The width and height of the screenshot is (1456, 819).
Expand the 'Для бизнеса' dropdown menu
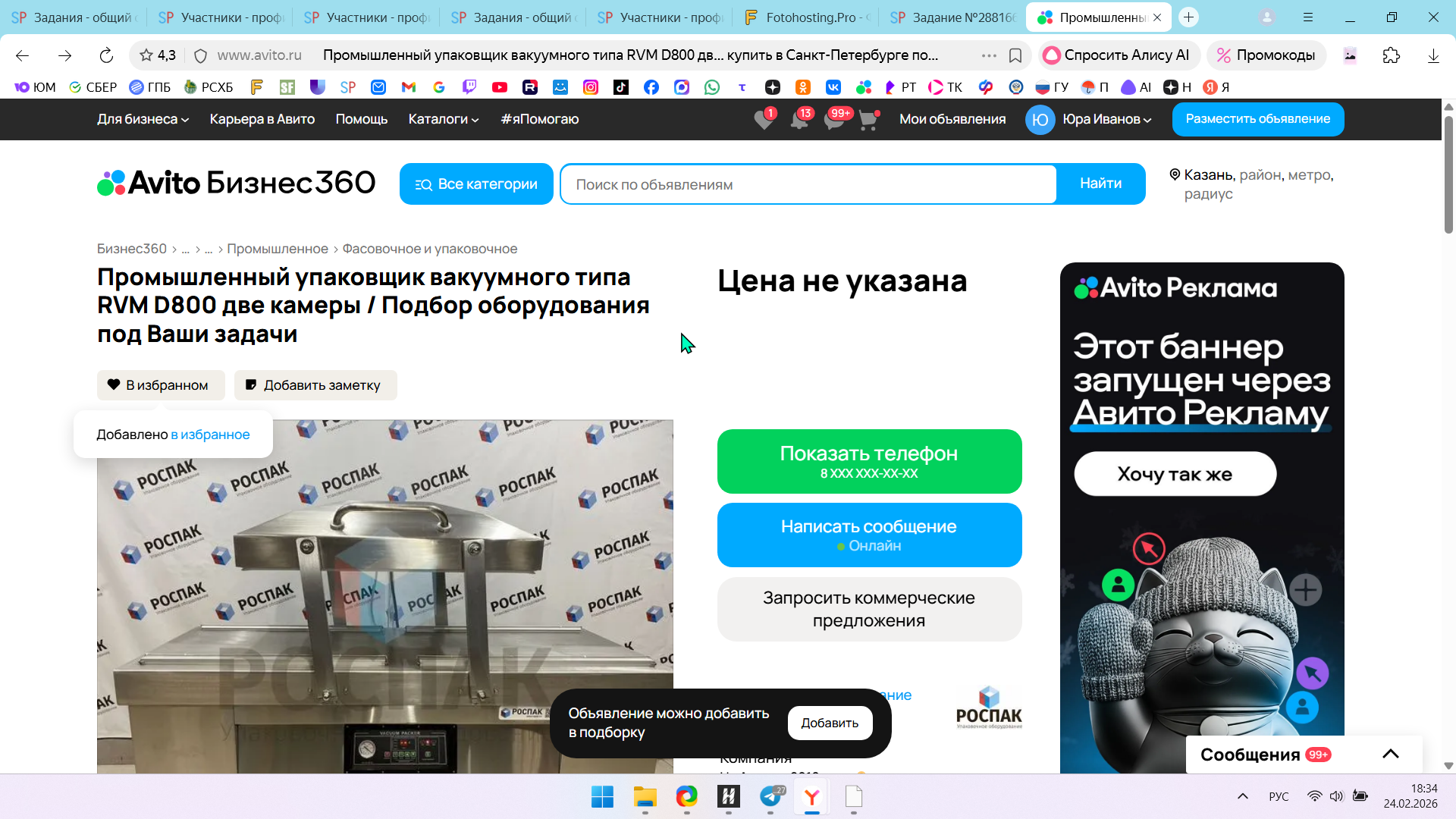[x=143, y=119]
